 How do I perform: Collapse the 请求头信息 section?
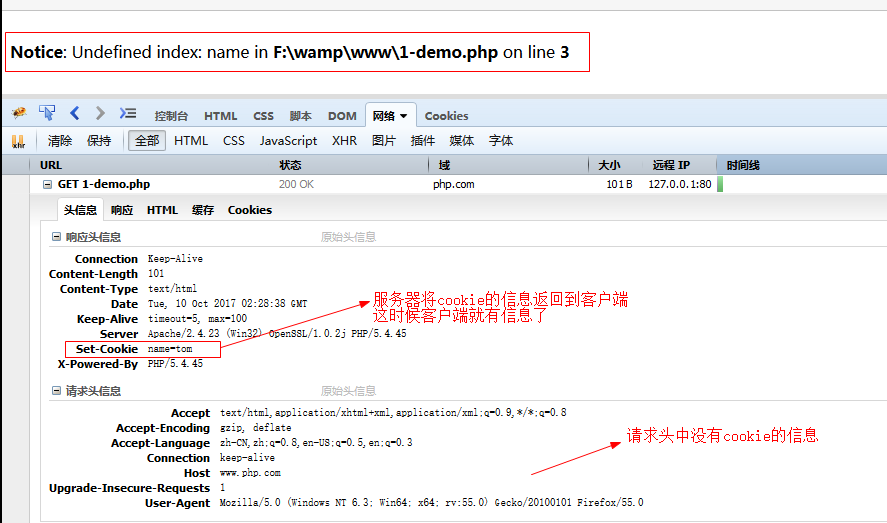pyautogui.click(x=56, y=391)
